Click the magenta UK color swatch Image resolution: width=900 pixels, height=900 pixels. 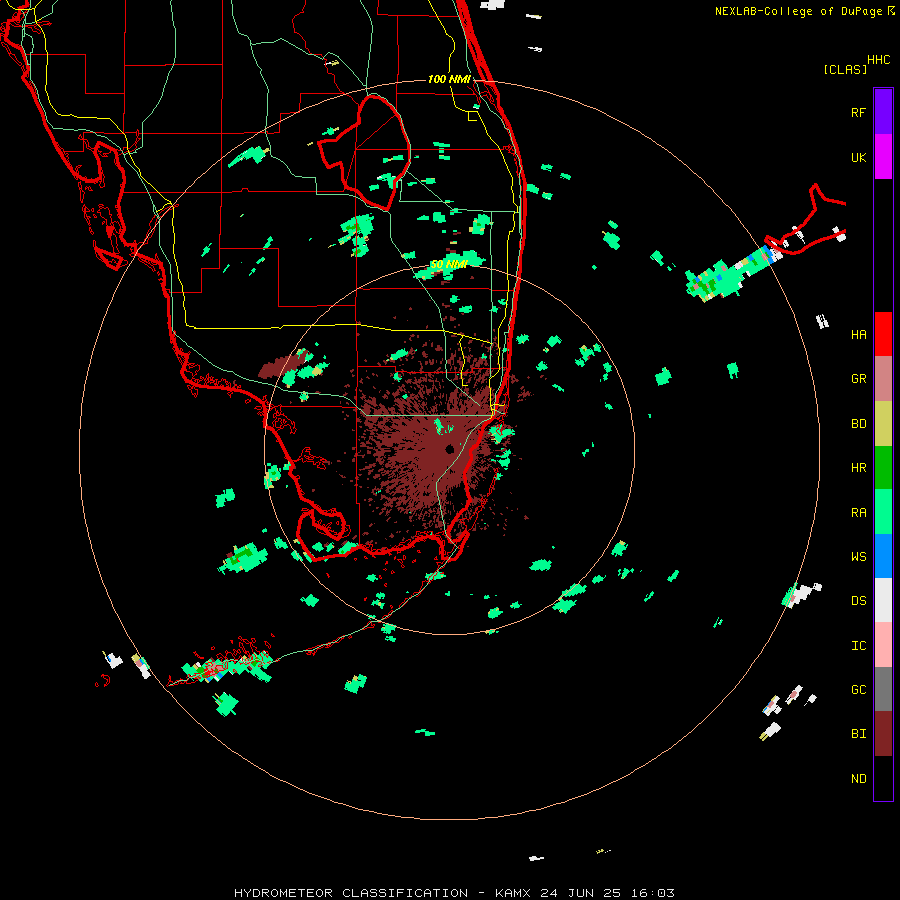883,157
